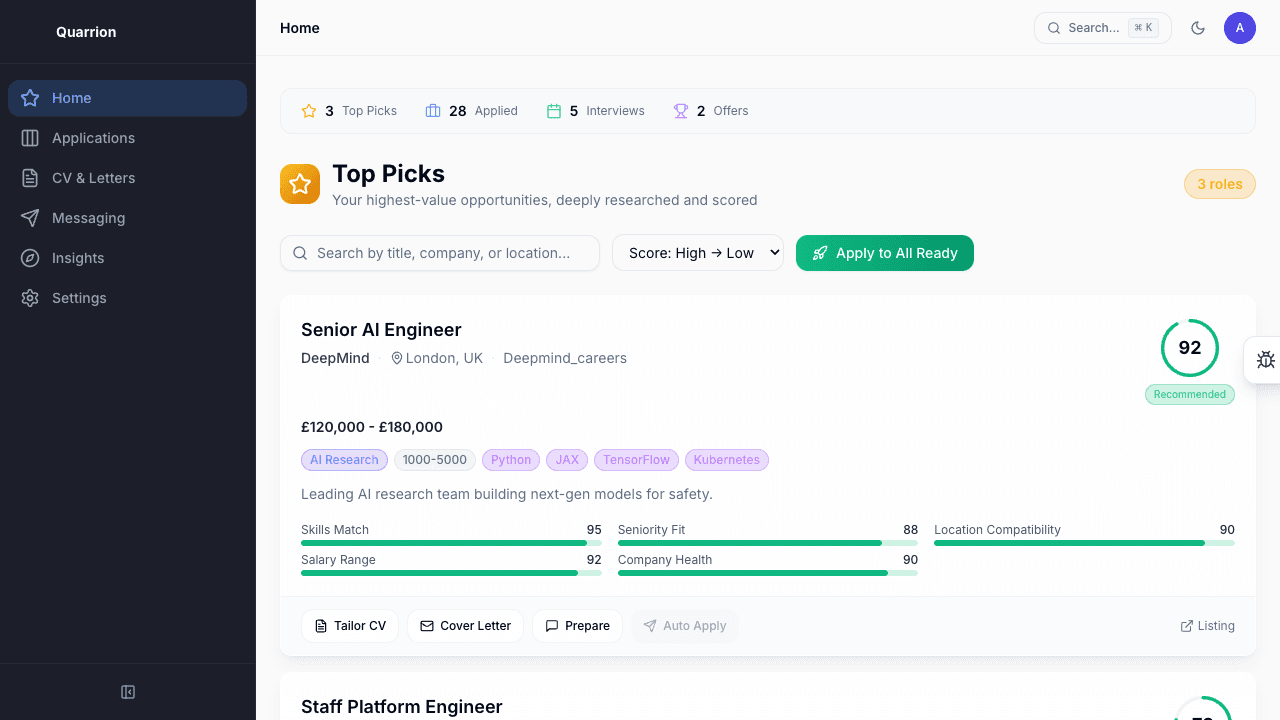
Task: Click the 3 roles badge
Action: [x=1220, y=184]
